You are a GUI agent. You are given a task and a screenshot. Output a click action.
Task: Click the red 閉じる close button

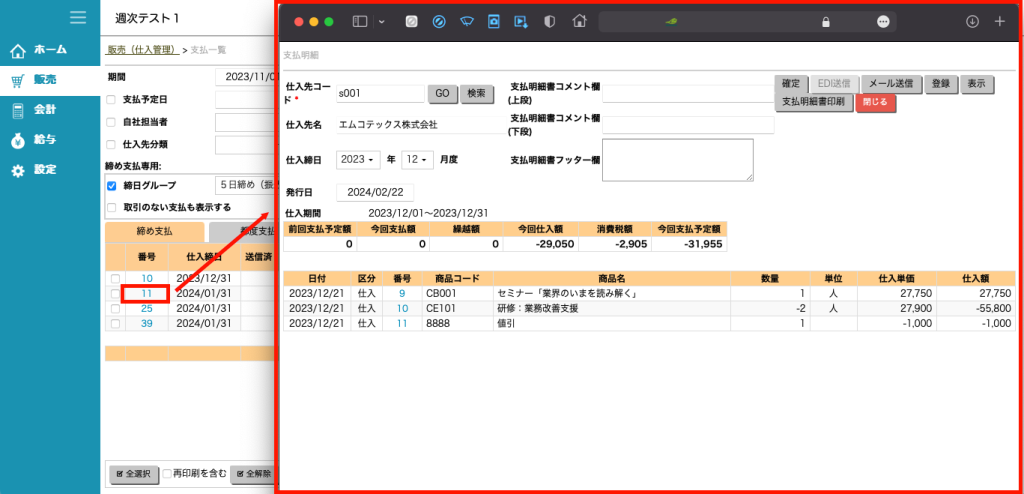[x=875, y=103]
